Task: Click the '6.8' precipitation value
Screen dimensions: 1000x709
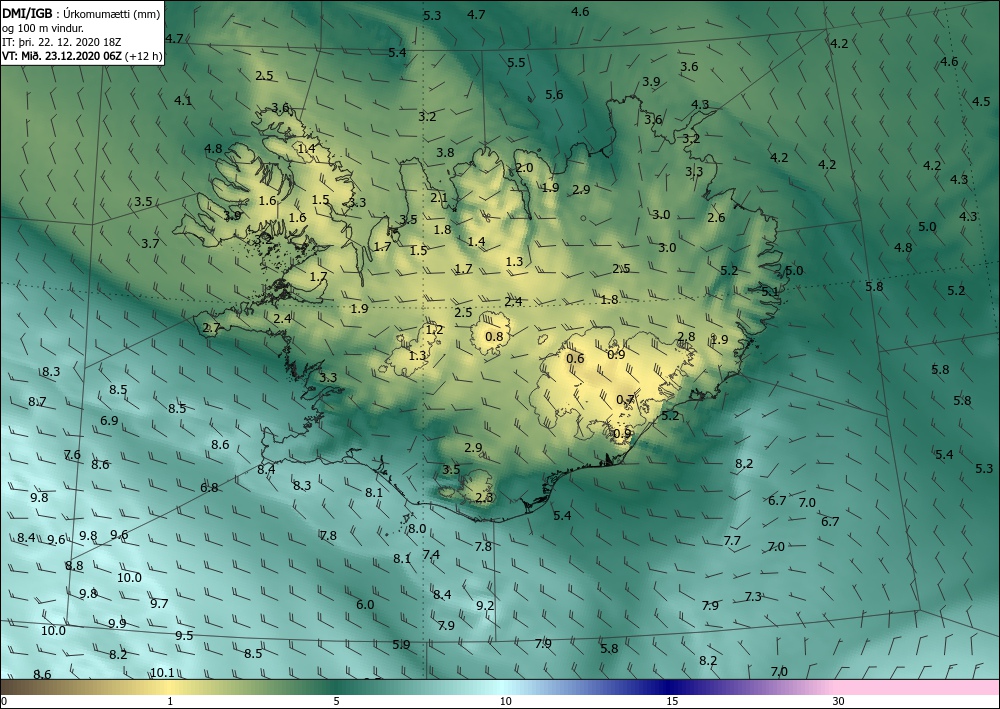Action: [209, 488]
